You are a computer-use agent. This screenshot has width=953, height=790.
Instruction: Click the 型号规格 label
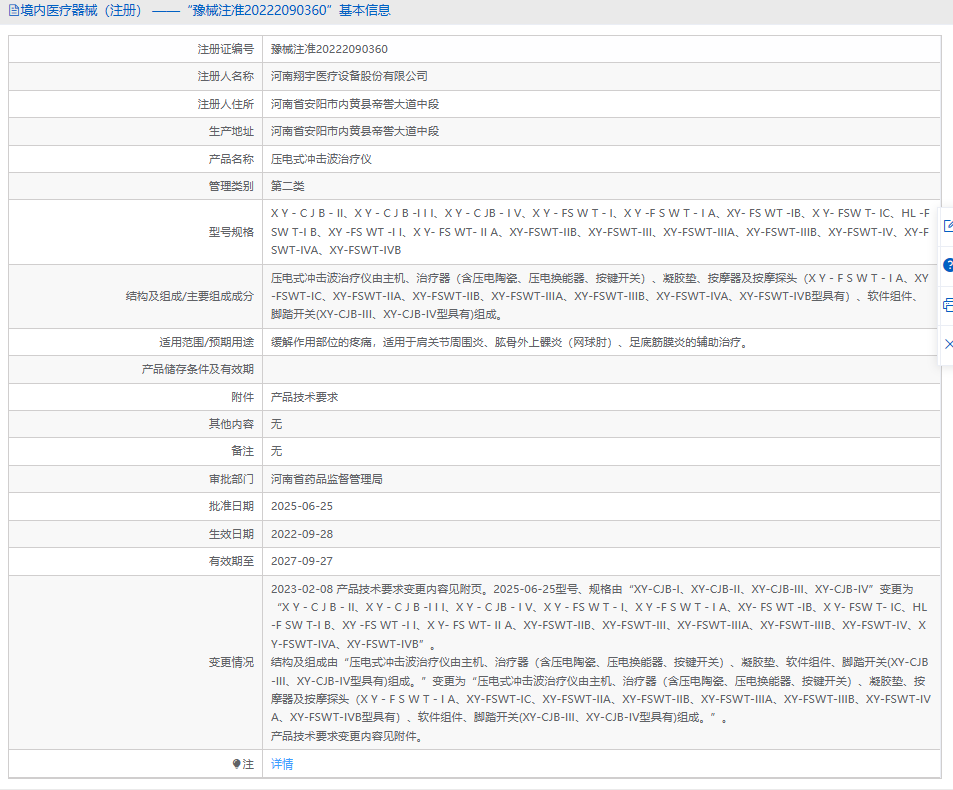(231, 232)
